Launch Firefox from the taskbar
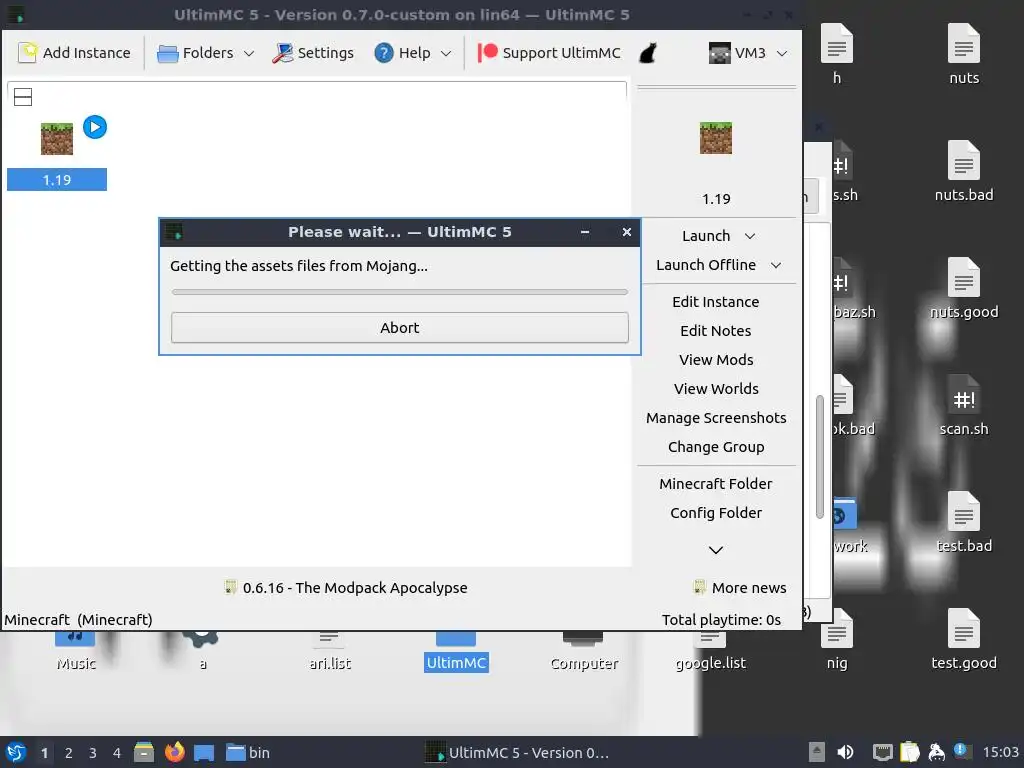1024x768 pixels. click(x=174, y=752)
